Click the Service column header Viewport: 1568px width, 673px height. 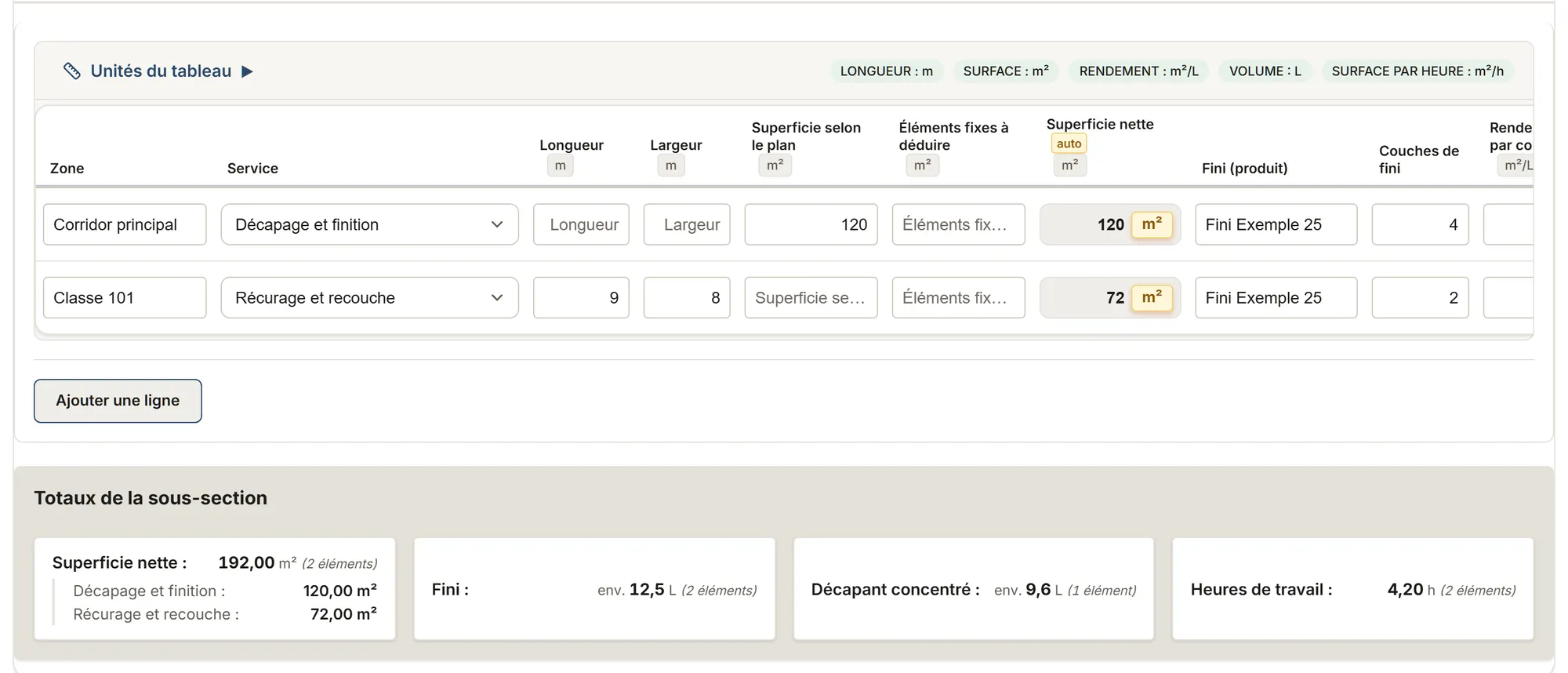tap(252, 168)
